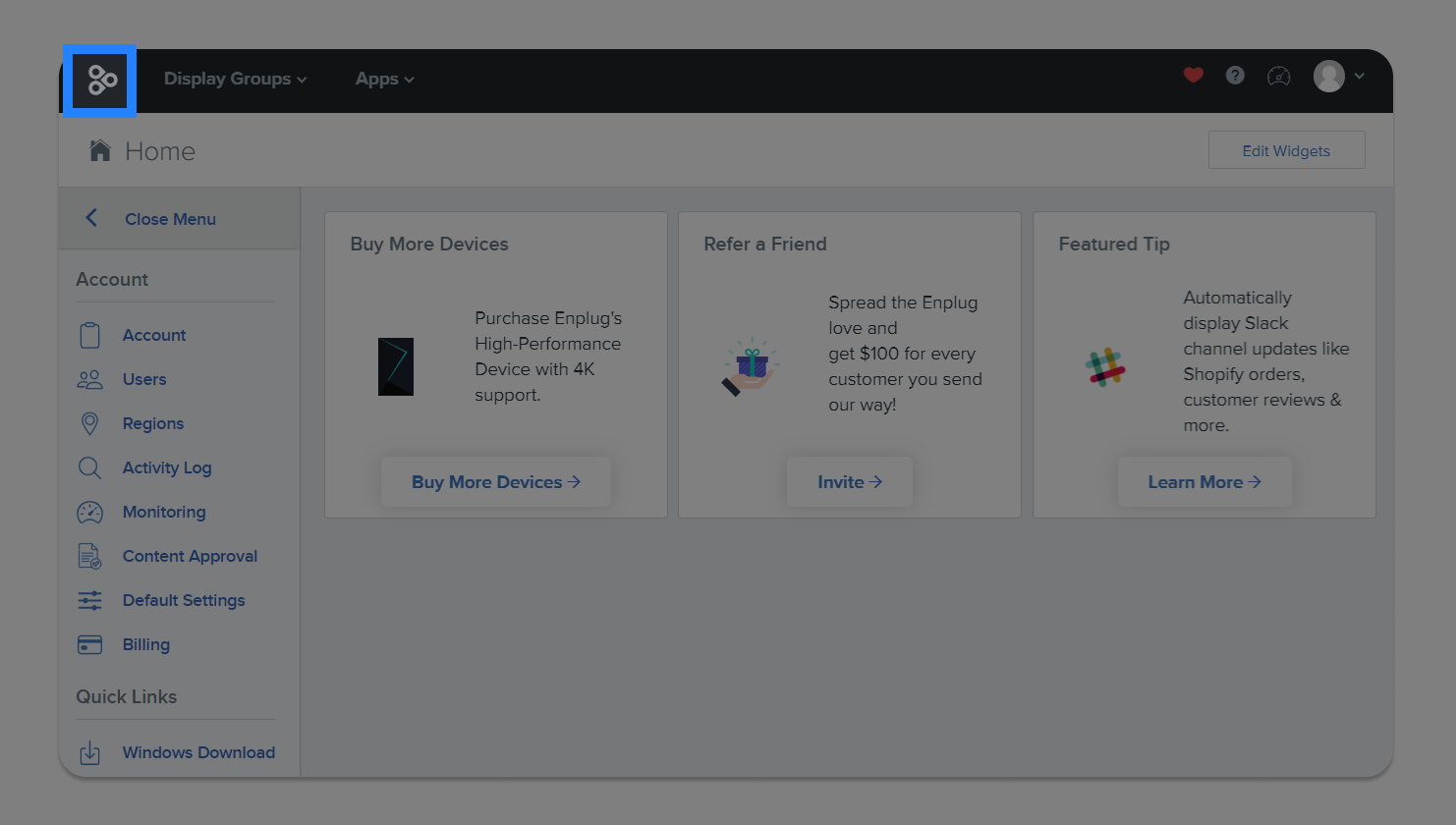1456x825 pixels.
Task: Click the Buy More Devices widget heading
Action: [x=429, y=244]
